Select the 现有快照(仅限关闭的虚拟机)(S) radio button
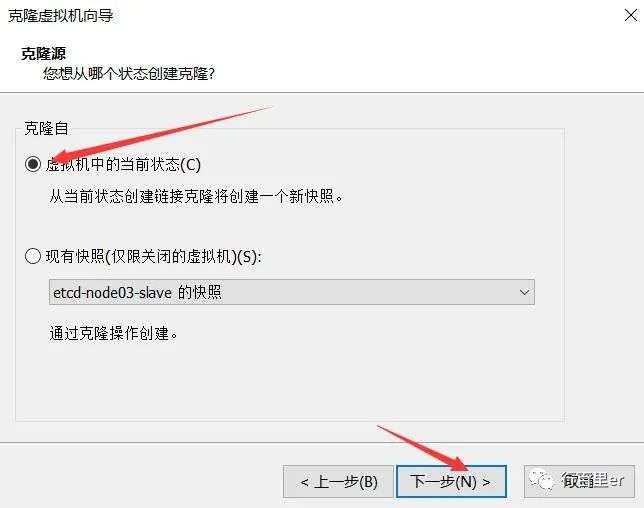Viewport: 644px width, 508px height. 33,256
